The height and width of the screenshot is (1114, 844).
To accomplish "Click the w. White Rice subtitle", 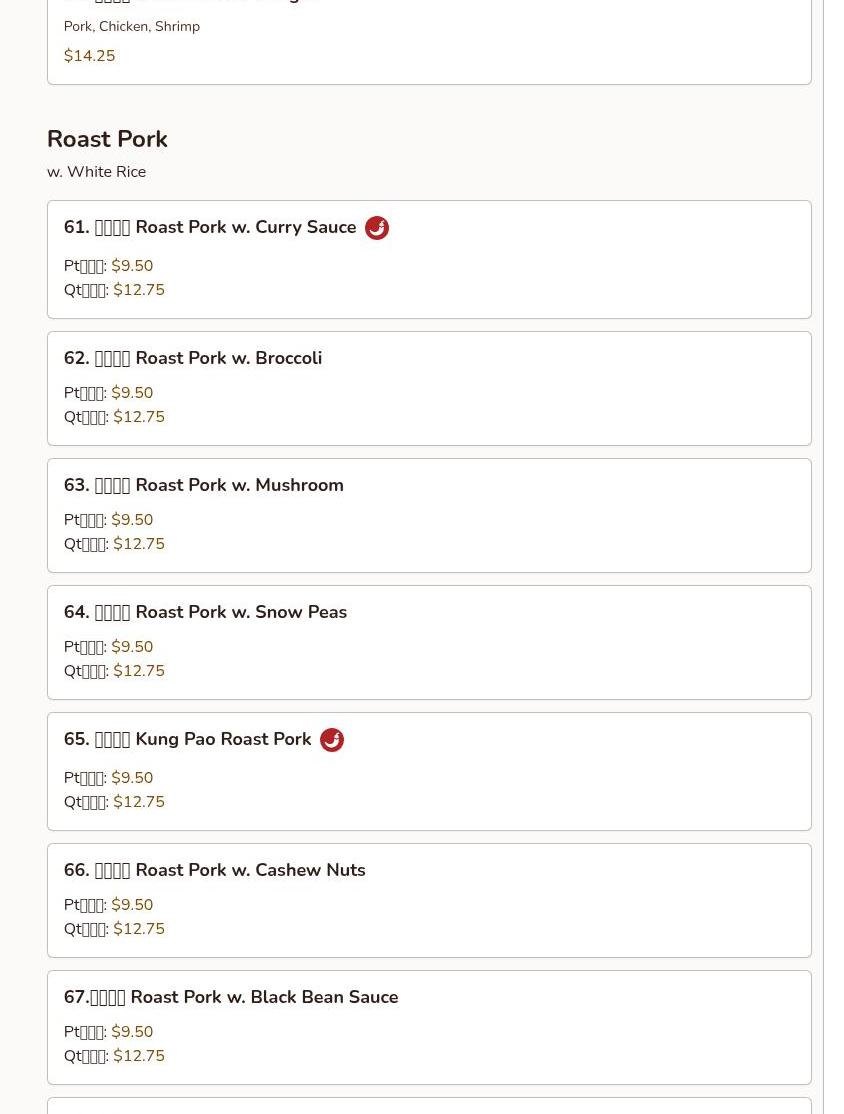I will point(96,172).
